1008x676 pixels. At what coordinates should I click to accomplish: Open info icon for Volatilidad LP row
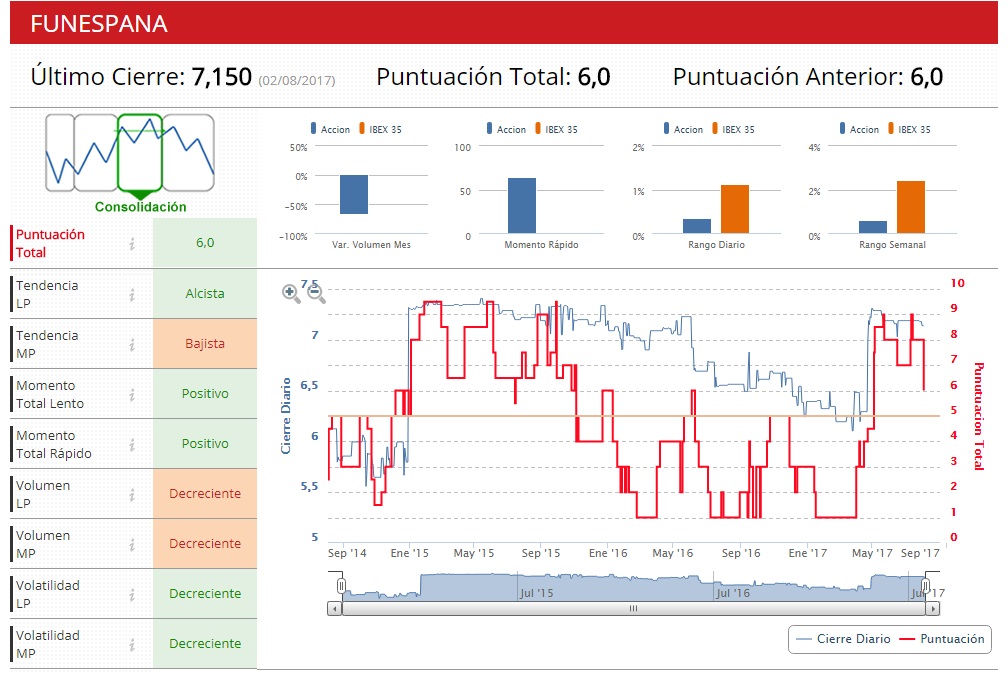pos(132,594)
